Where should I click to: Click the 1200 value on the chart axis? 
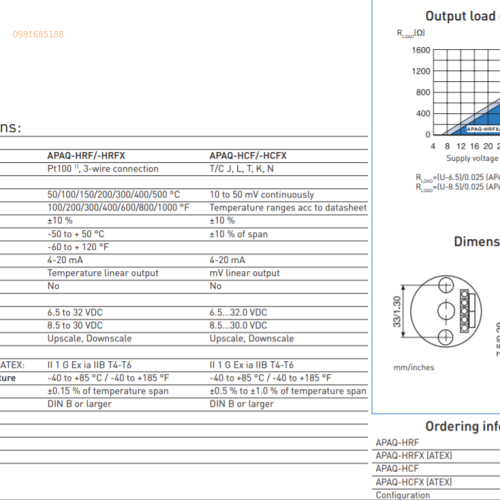pos(421,71)
